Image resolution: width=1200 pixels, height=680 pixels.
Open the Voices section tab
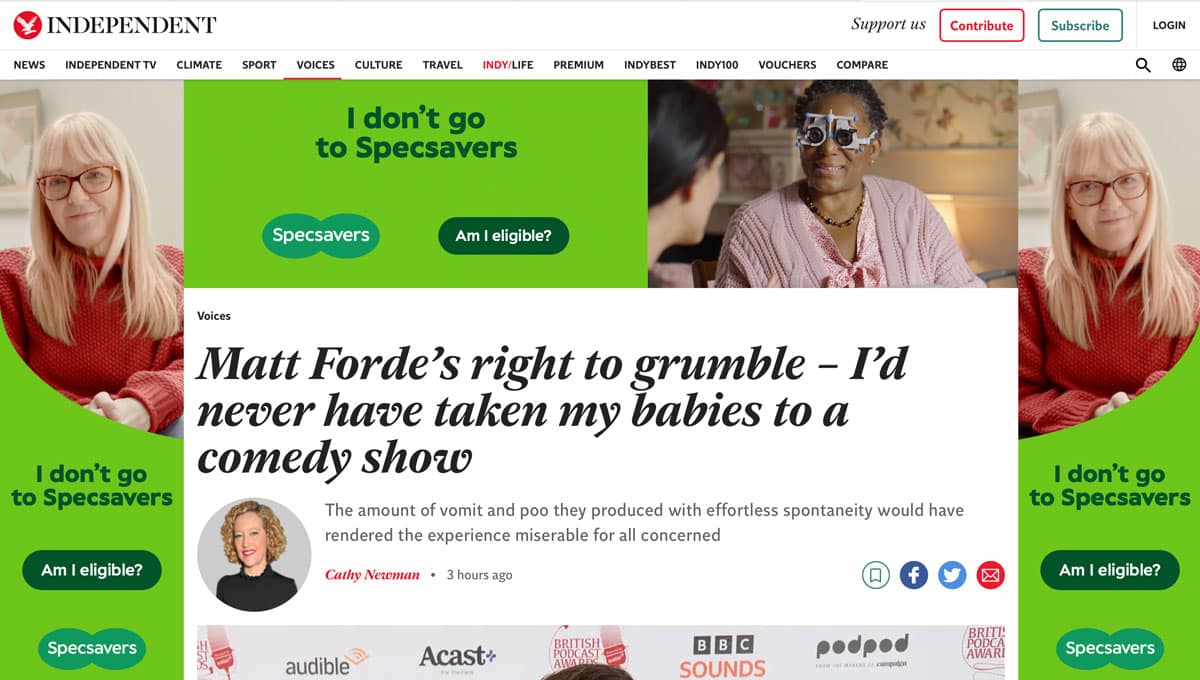click(316, 65)
